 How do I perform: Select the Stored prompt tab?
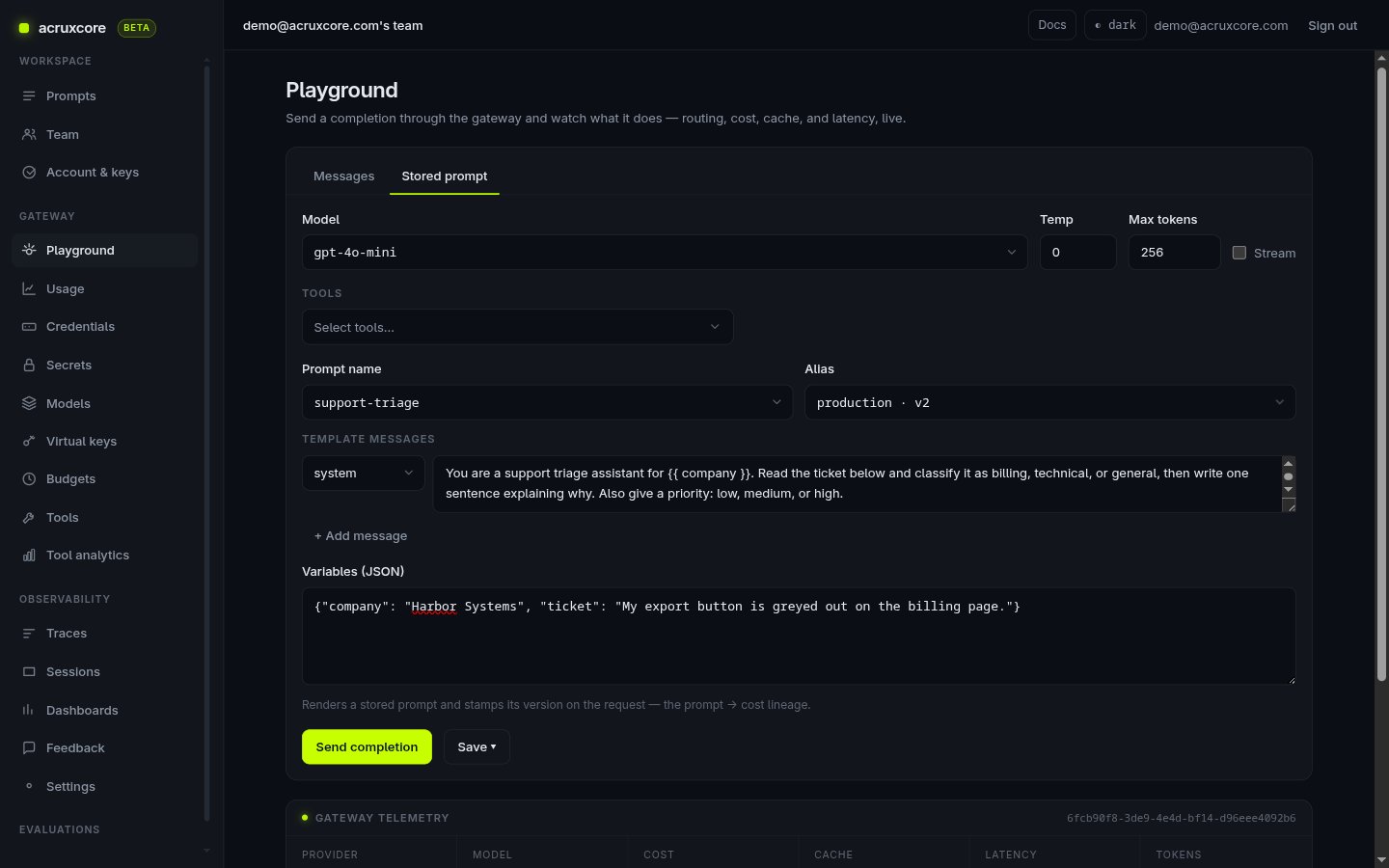click(x=445, y=176)
